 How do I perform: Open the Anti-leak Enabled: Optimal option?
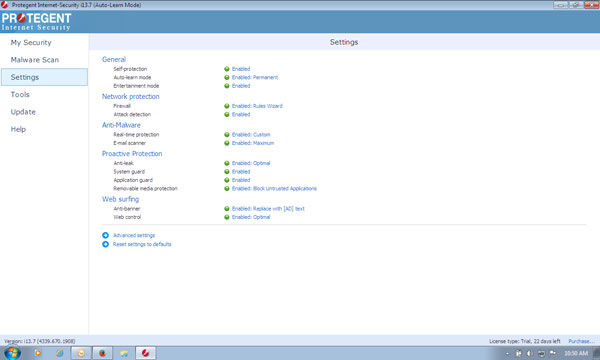click(x=251, y=163)
